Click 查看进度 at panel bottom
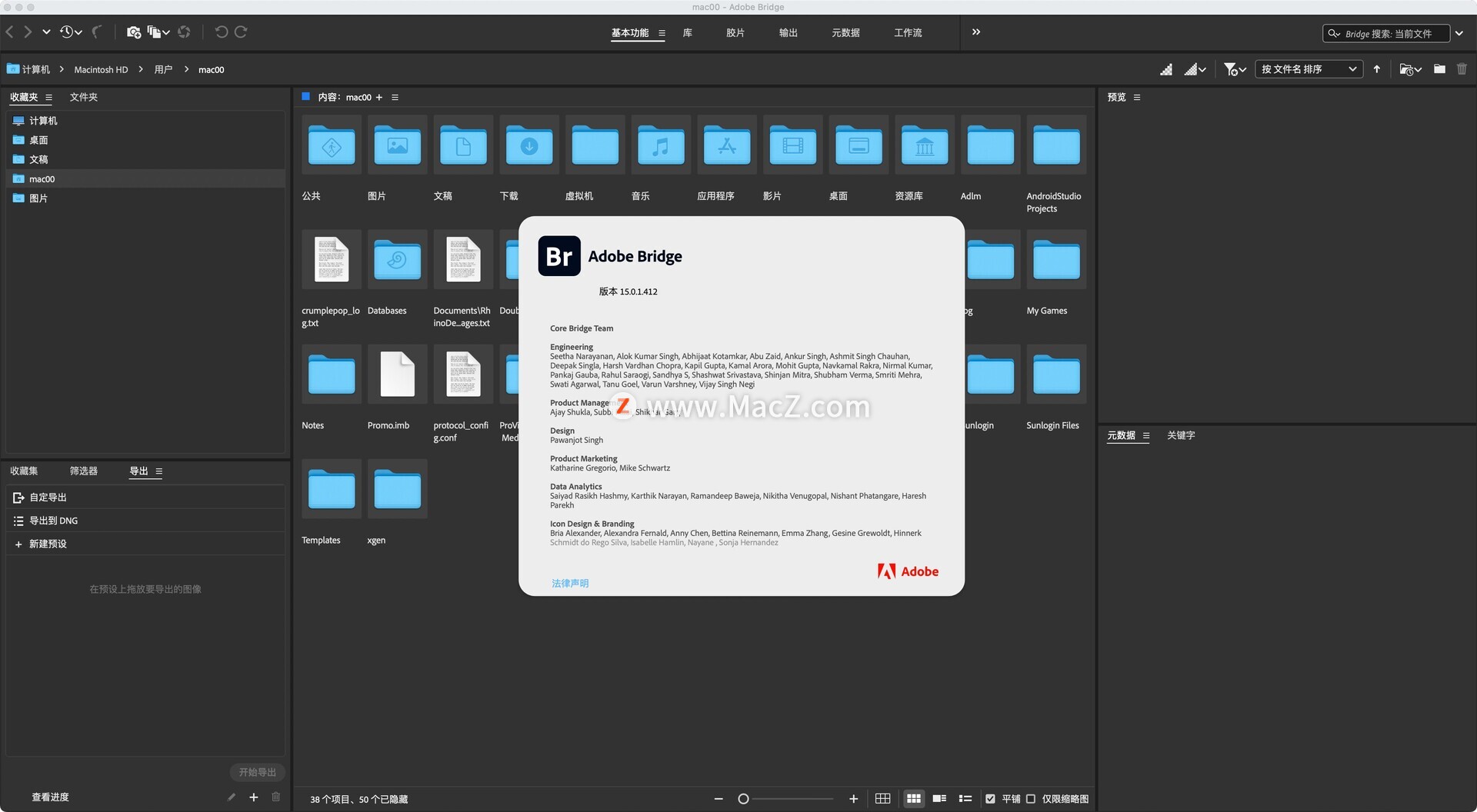The width and height of the screenshot is (1477, 812). [x=50, y=797]
